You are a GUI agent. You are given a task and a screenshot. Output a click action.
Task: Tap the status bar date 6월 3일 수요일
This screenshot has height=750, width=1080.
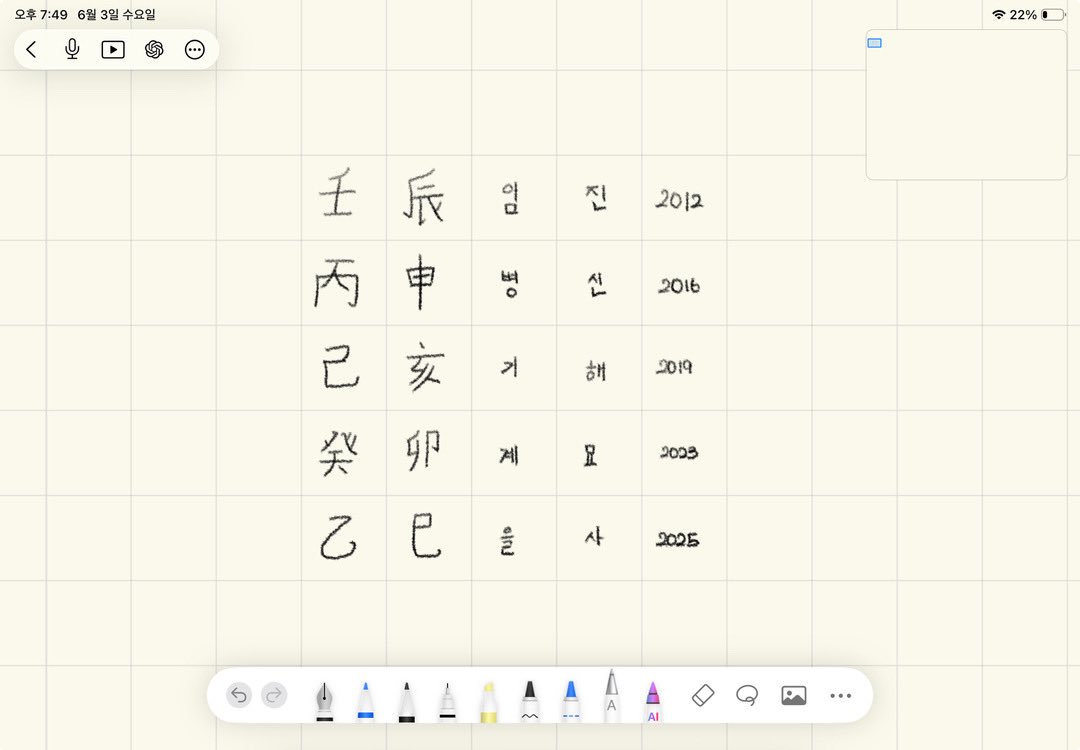pyautogui.click(x=116, y=14)
